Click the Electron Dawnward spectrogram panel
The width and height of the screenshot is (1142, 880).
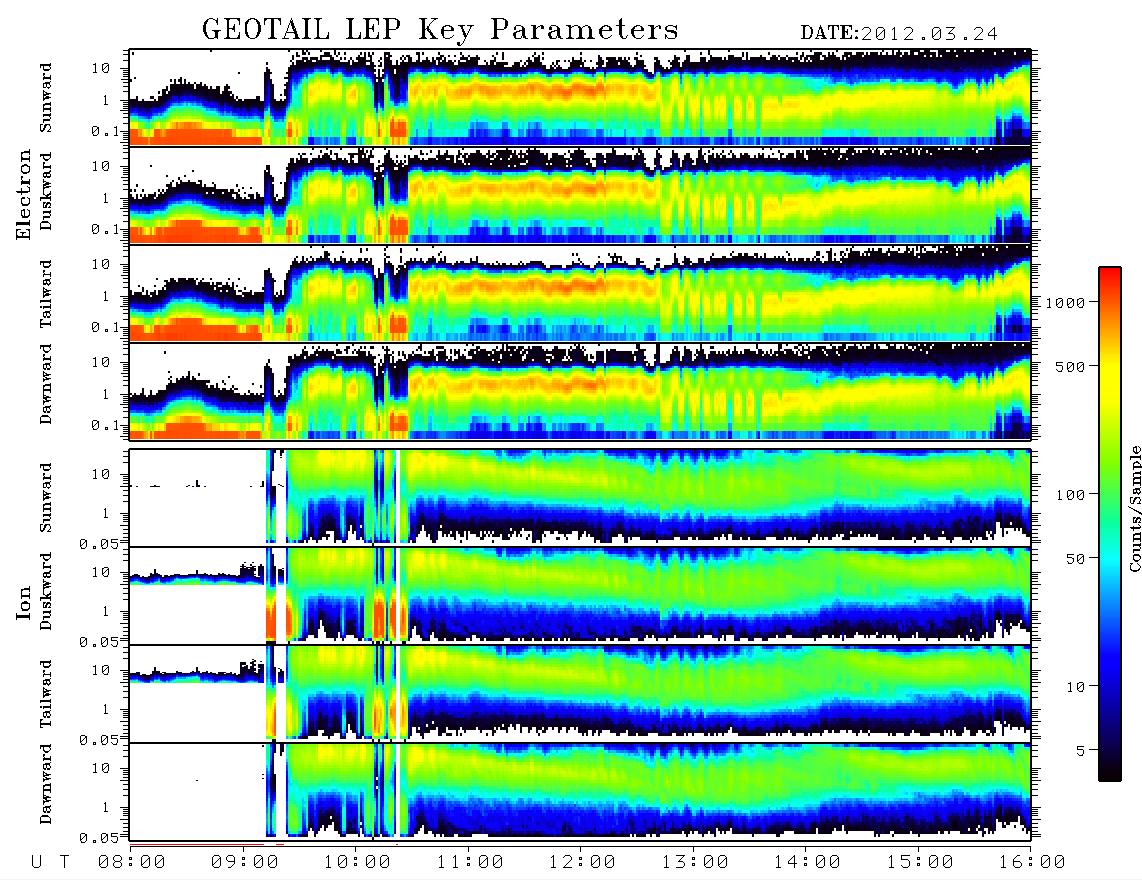point(580,391)
